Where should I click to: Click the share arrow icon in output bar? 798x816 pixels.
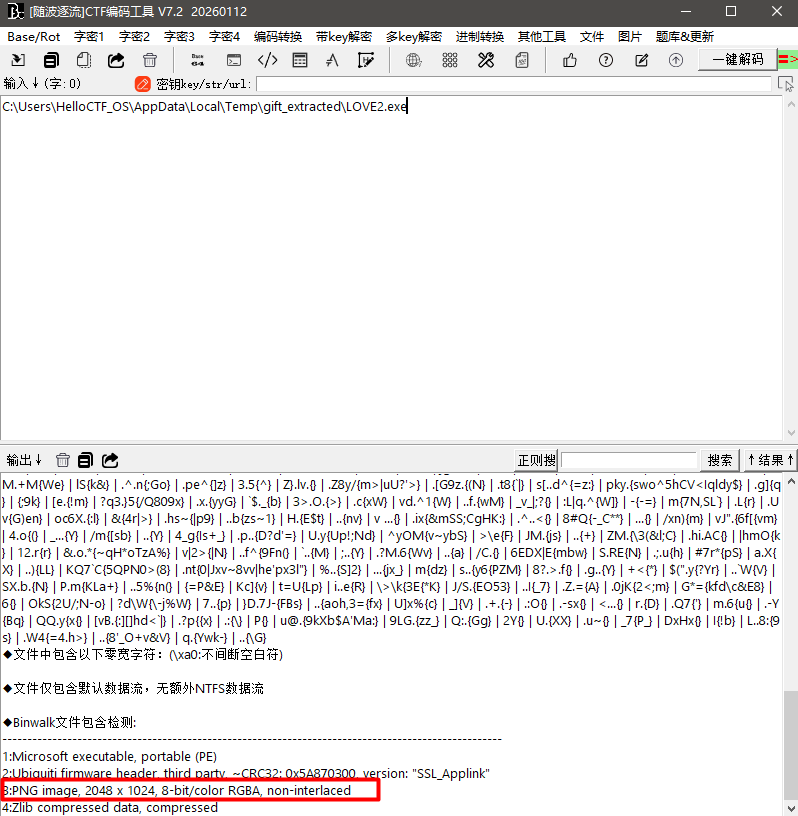coord(110,460)
